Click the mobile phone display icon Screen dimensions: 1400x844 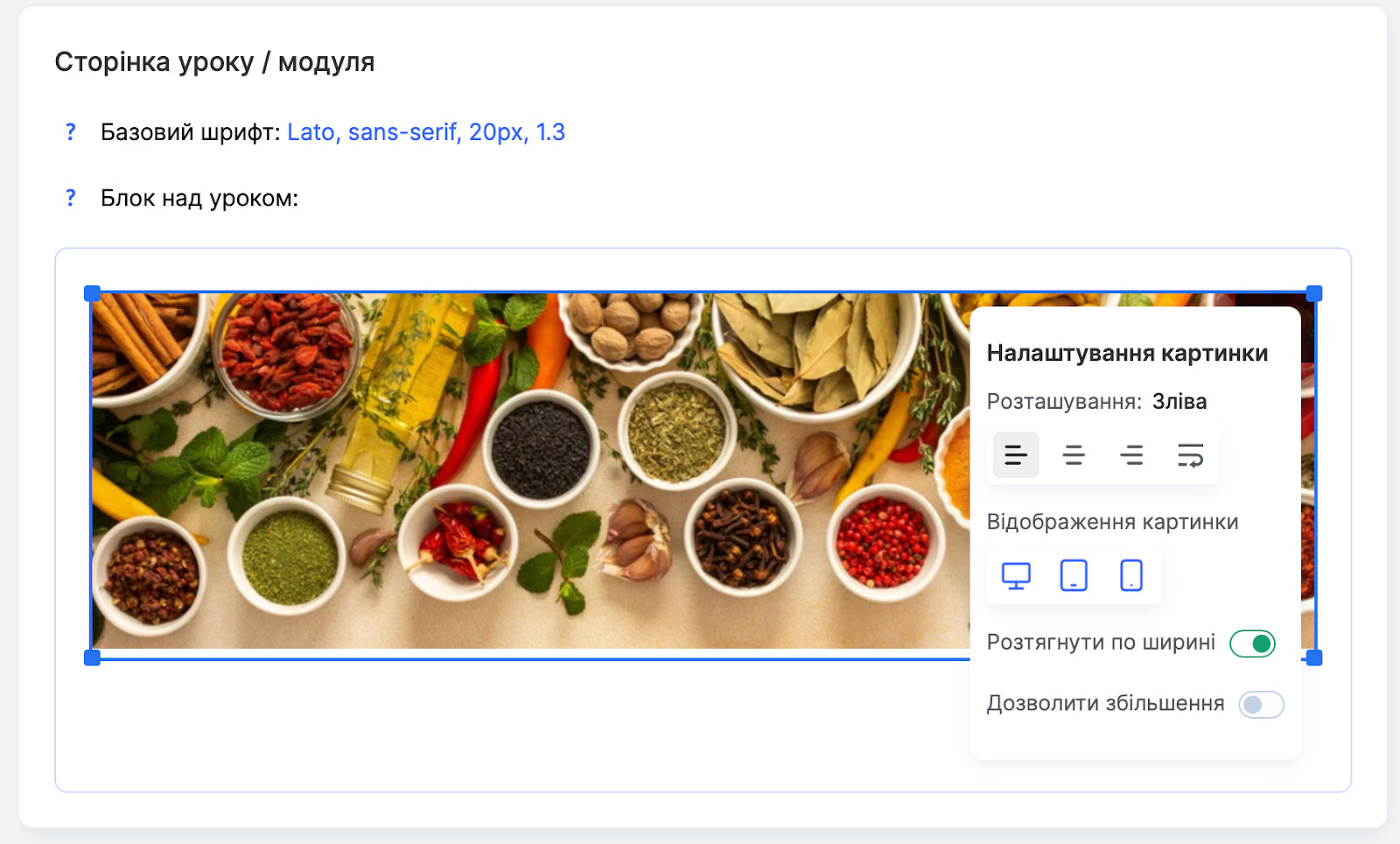1131,576
